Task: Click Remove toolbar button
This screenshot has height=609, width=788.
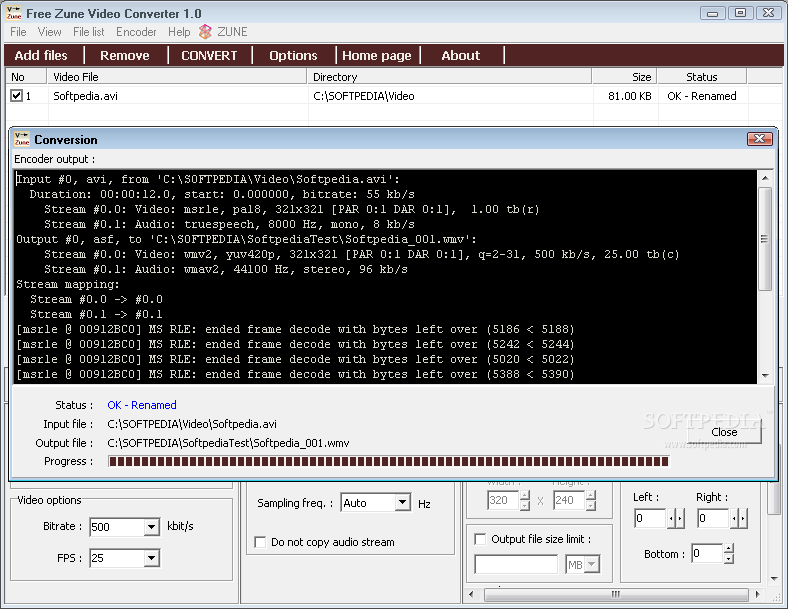Action: click(125, 55)
